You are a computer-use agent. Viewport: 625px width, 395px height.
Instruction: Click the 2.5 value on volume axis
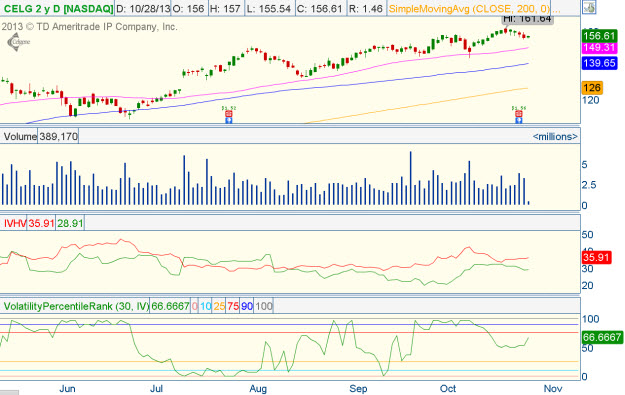click(x=589, y=185)
